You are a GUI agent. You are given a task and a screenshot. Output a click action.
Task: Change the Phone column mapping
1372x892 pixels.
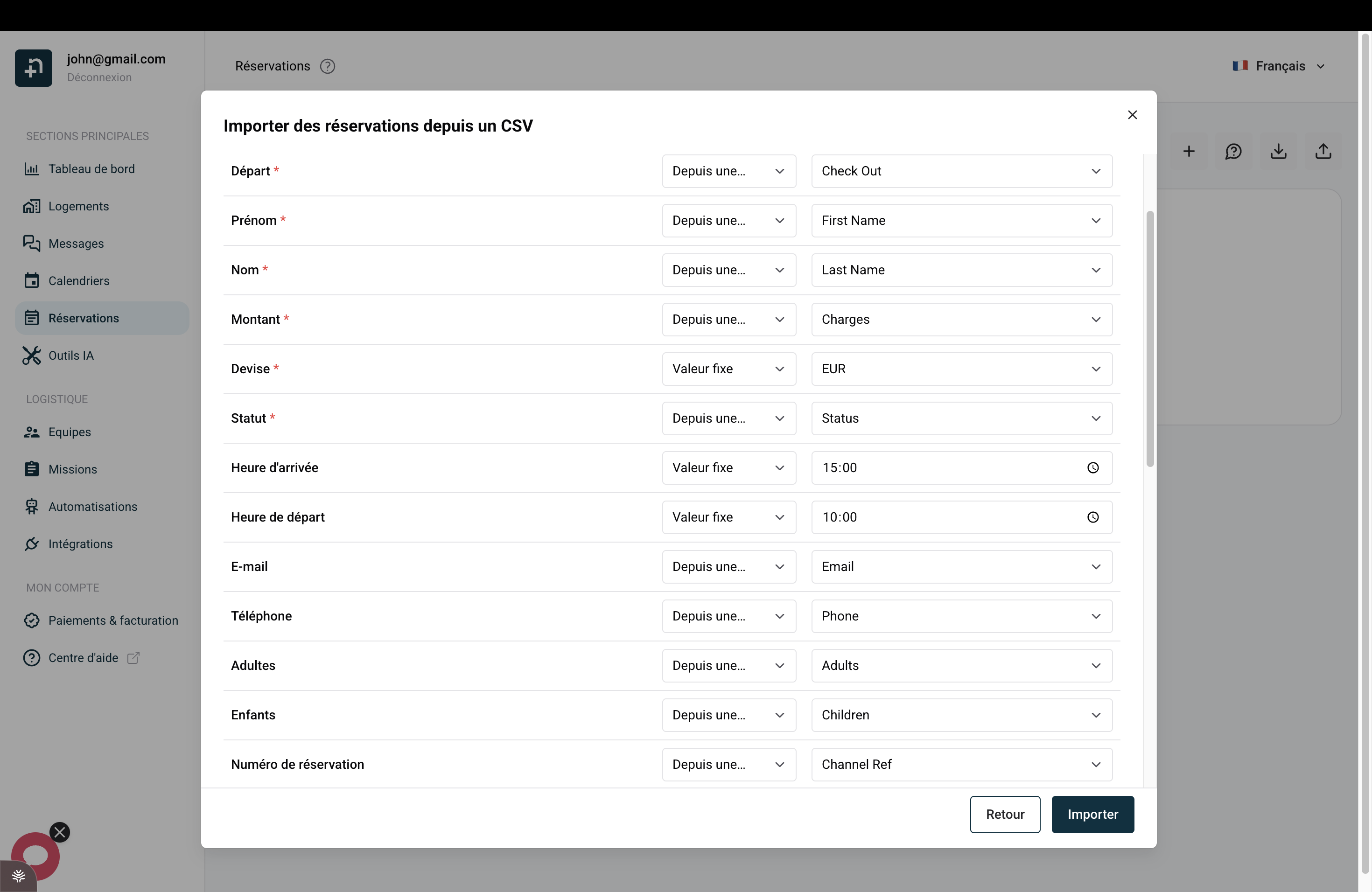point(961,617)
